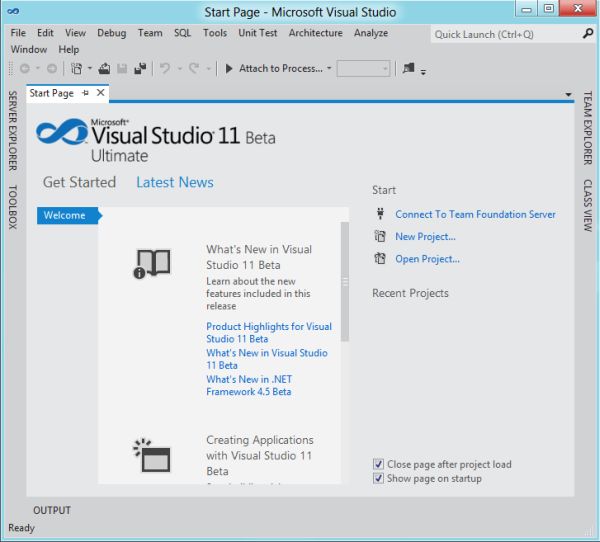The image size is (600, 542).
Task: Select the Welcome section tab
Action: (x=69, y=215)
